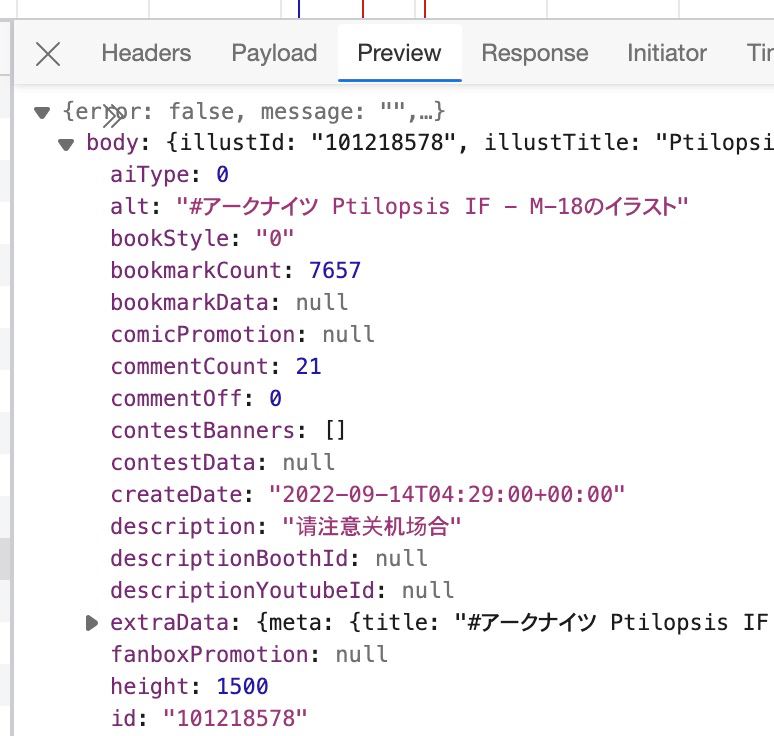
Task: Open the Response tab
Action: click(535, 53)
